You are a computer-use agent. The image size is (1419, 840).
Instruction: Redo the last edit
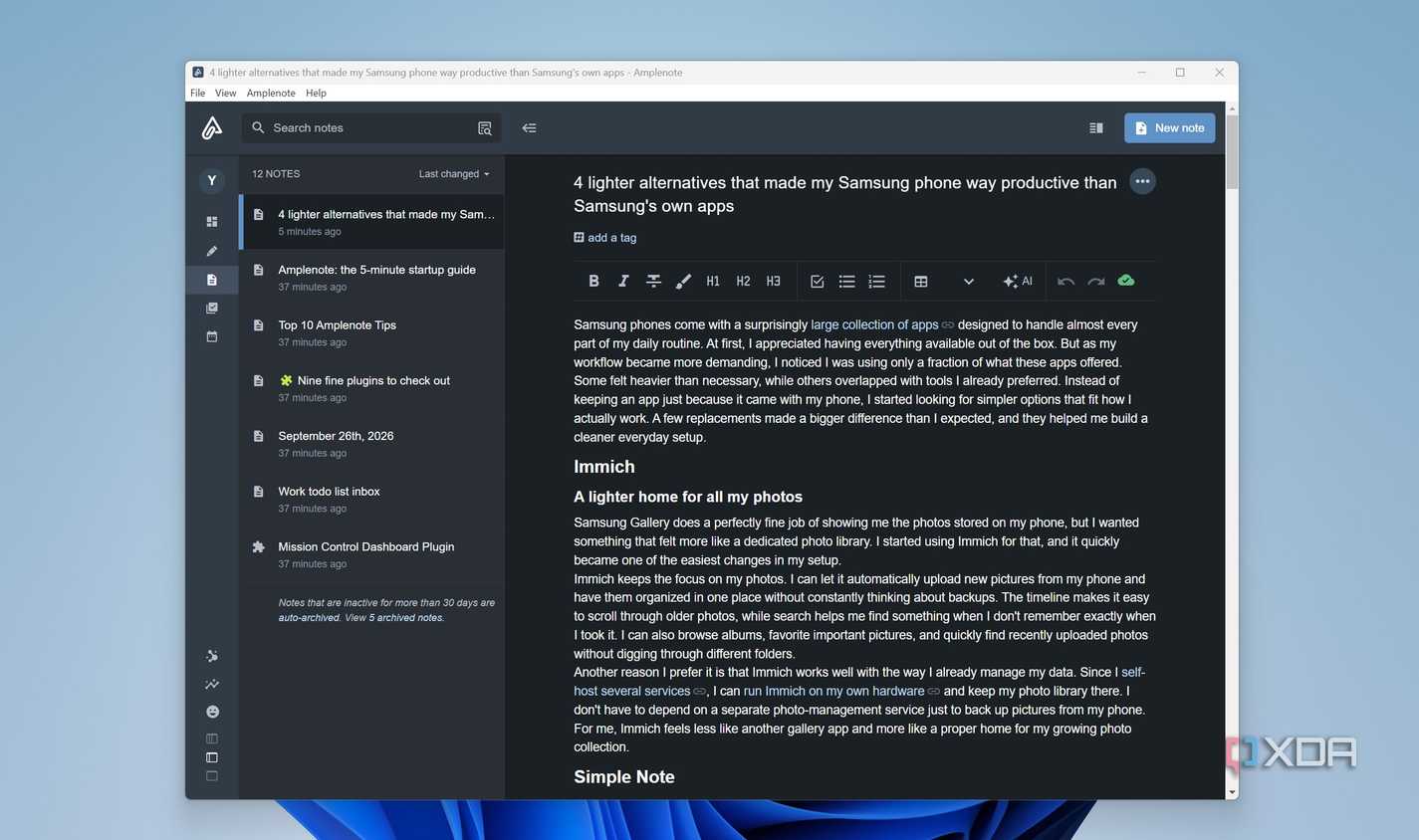(1095, 281)
